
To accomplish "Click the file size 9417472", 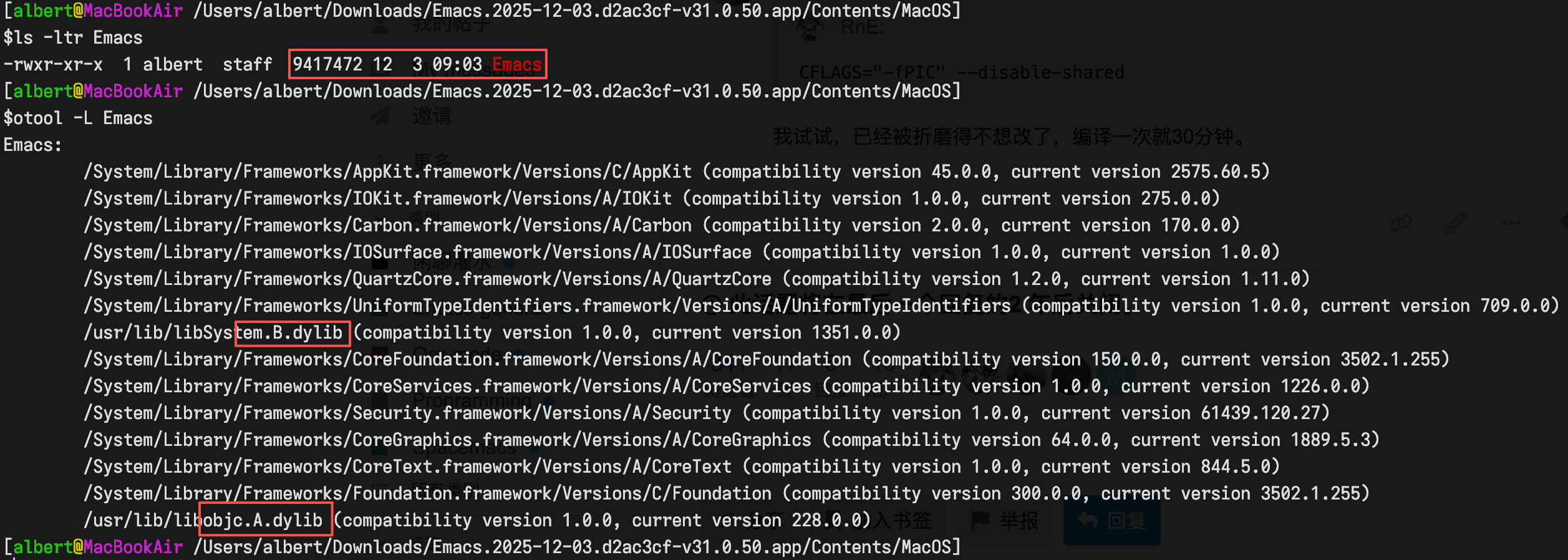I will [x=327, y=64].
